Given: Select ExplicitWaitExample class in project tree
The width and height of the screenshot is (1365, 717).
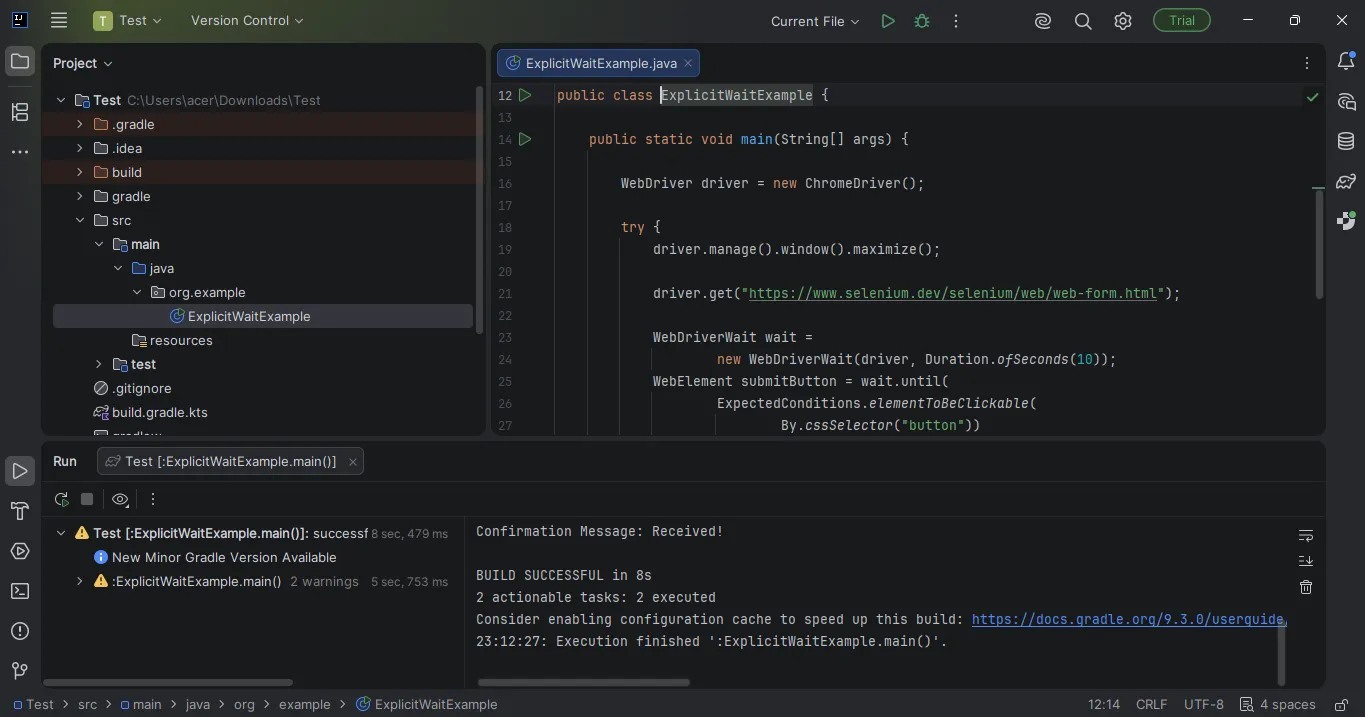Looking at the screenshot, I should tap(263, 316).
